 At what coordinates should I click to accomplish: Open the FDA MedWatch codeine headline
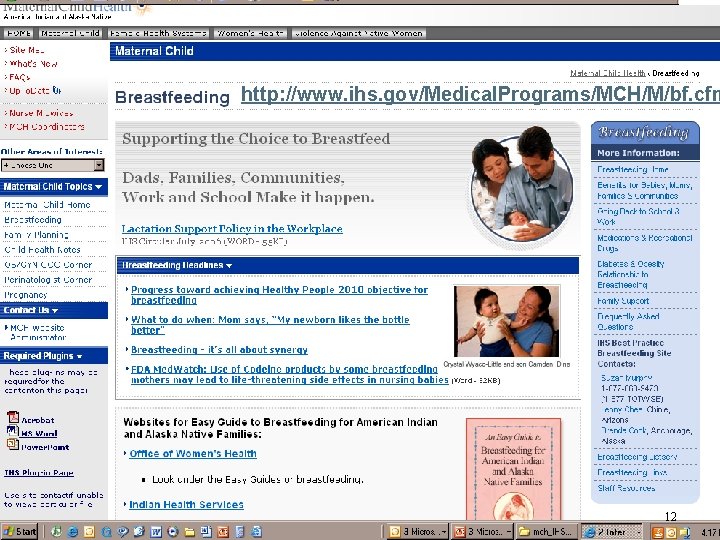coord(289,374)
